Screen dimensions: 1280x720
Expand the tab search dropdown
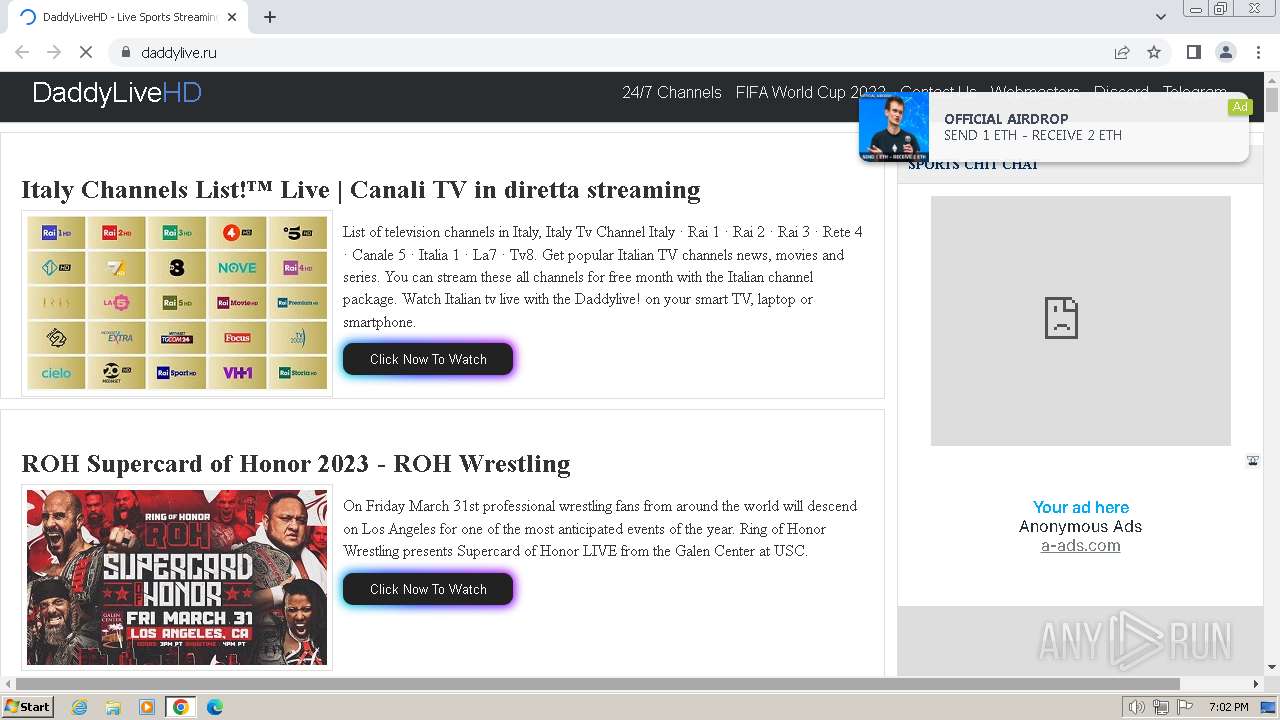(1160, 16)
